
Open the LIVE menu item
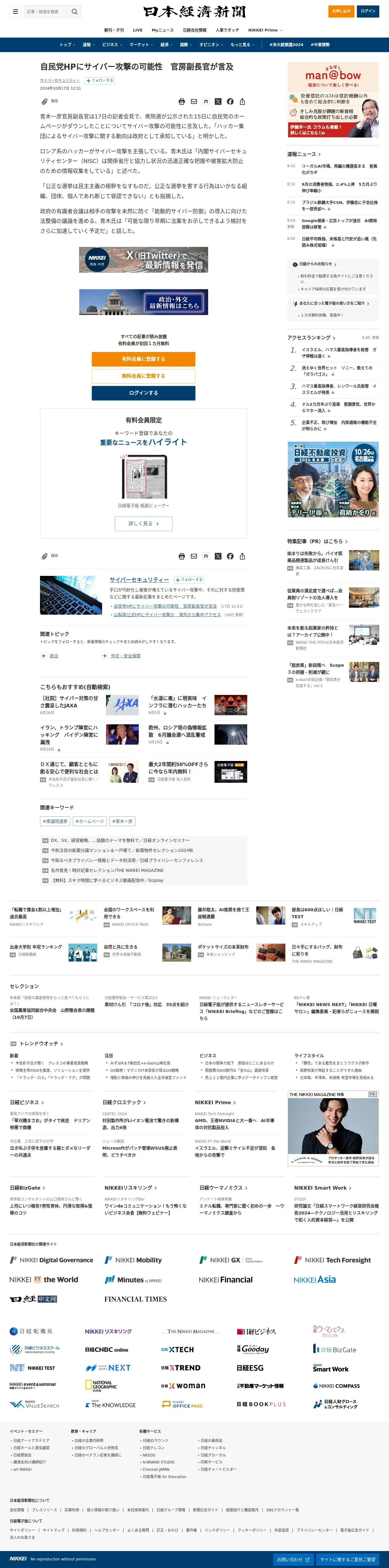[138, 30]
